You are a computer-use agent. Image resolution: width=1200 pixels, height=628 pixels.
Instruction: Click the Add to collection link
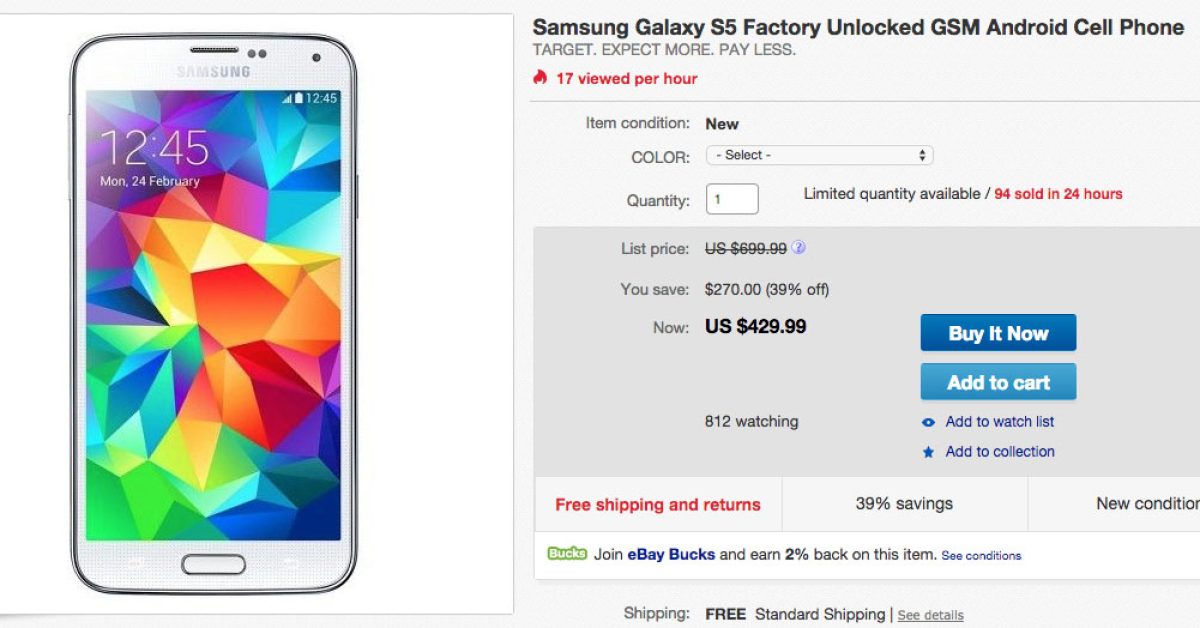click(x=999, y=452)
